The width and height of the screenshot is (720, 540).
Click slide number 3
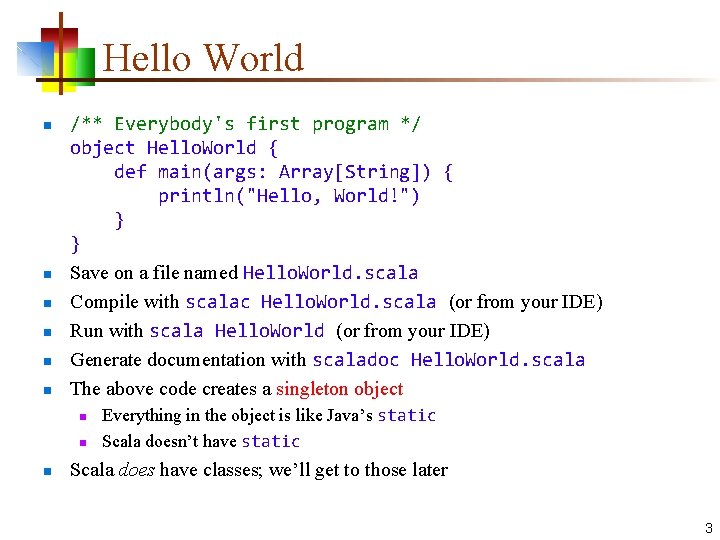(709, 528)
